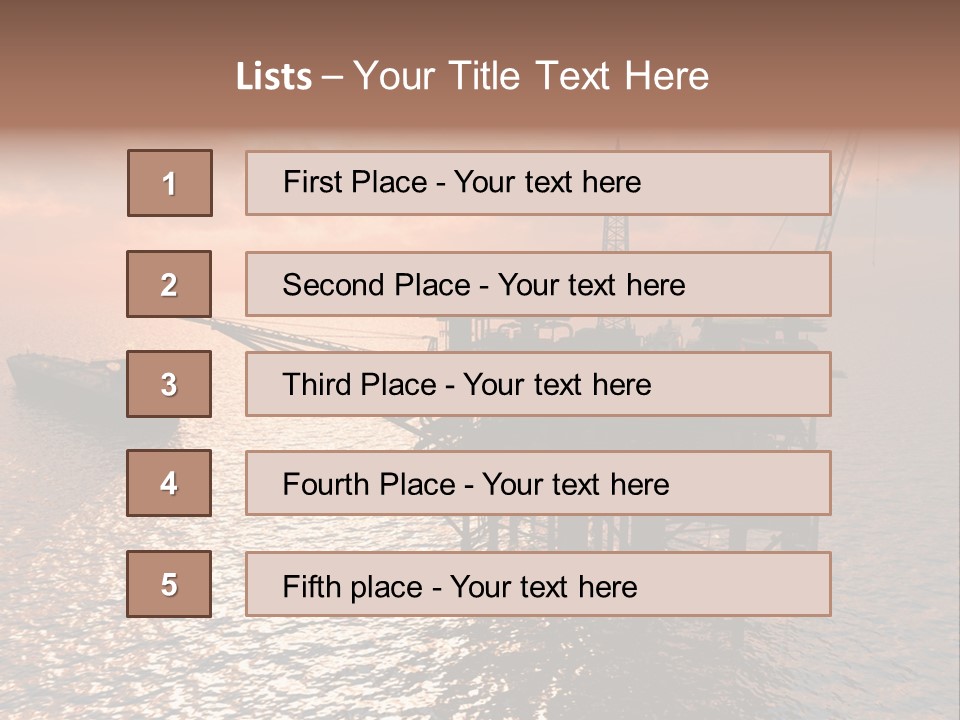
Task: Click the dash in the slide title
Action: (333, 77)
